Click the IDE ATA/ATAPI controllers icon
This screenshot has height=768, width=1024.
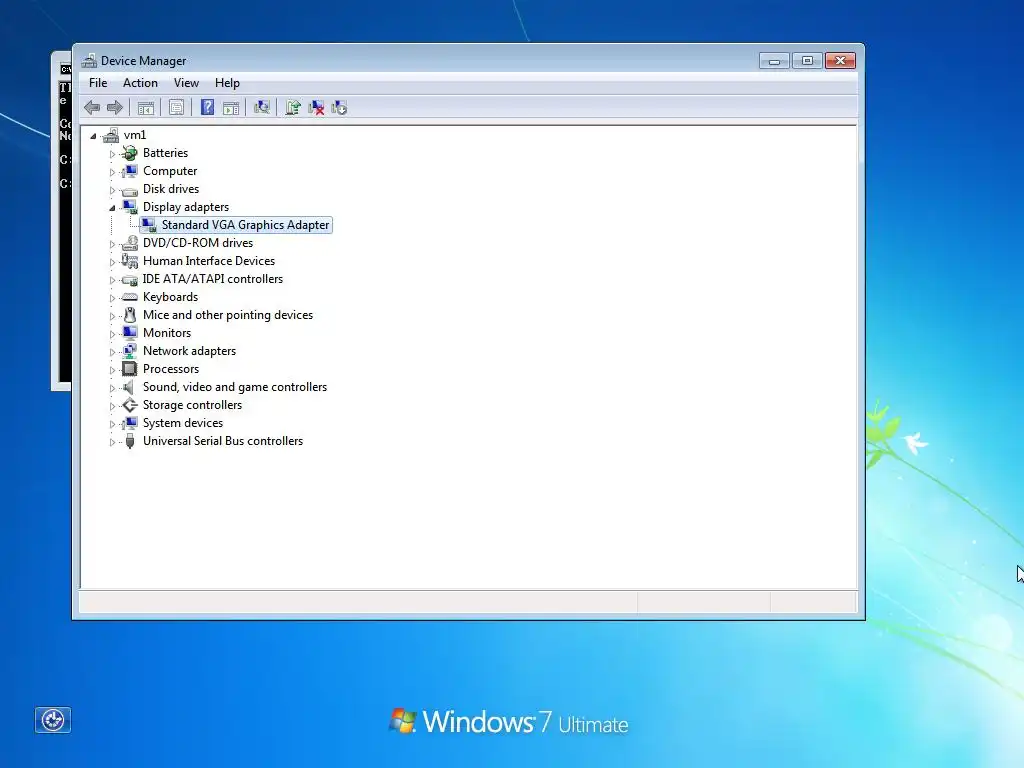click(130, 280)
